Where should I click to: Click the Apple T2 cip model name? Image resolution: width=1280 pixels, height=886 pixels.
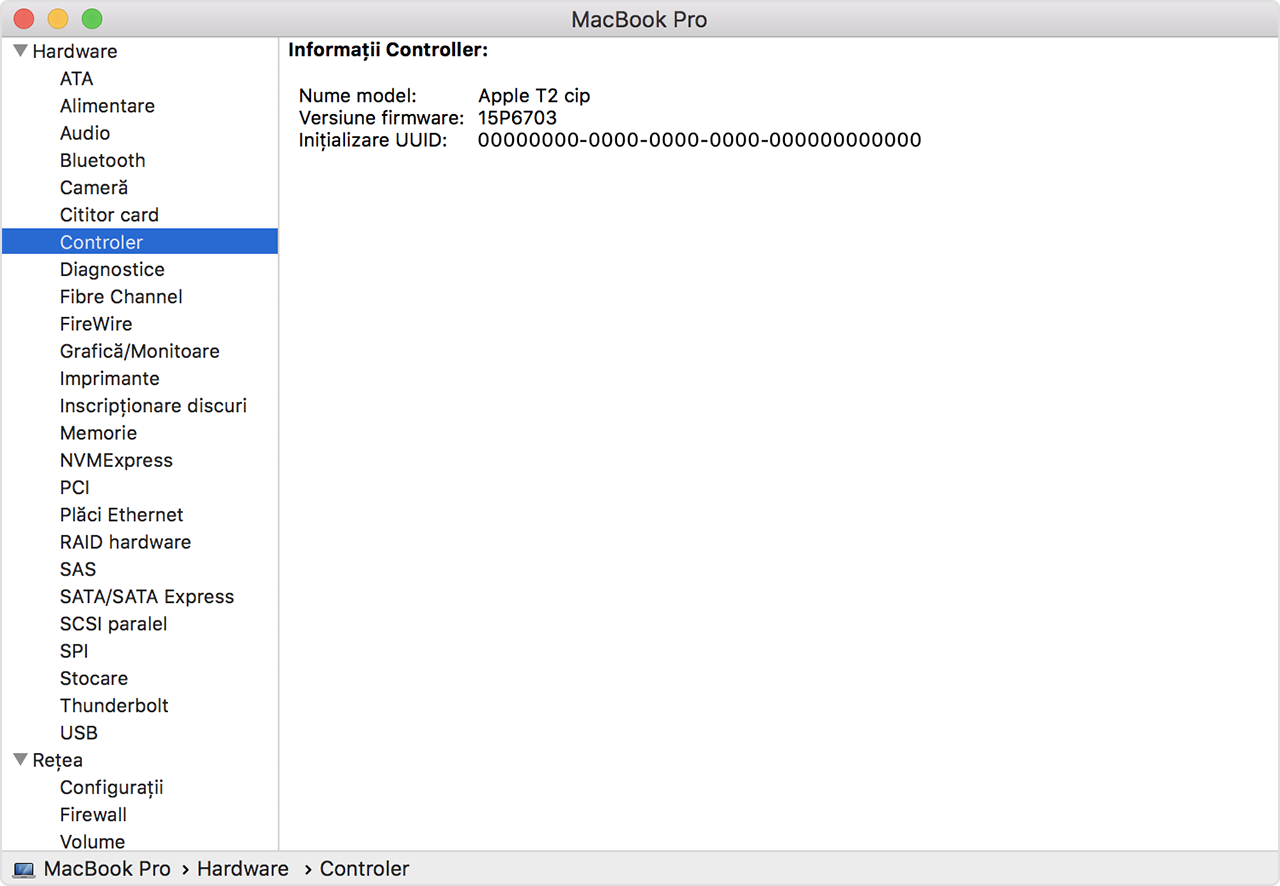tap(534, 96)
